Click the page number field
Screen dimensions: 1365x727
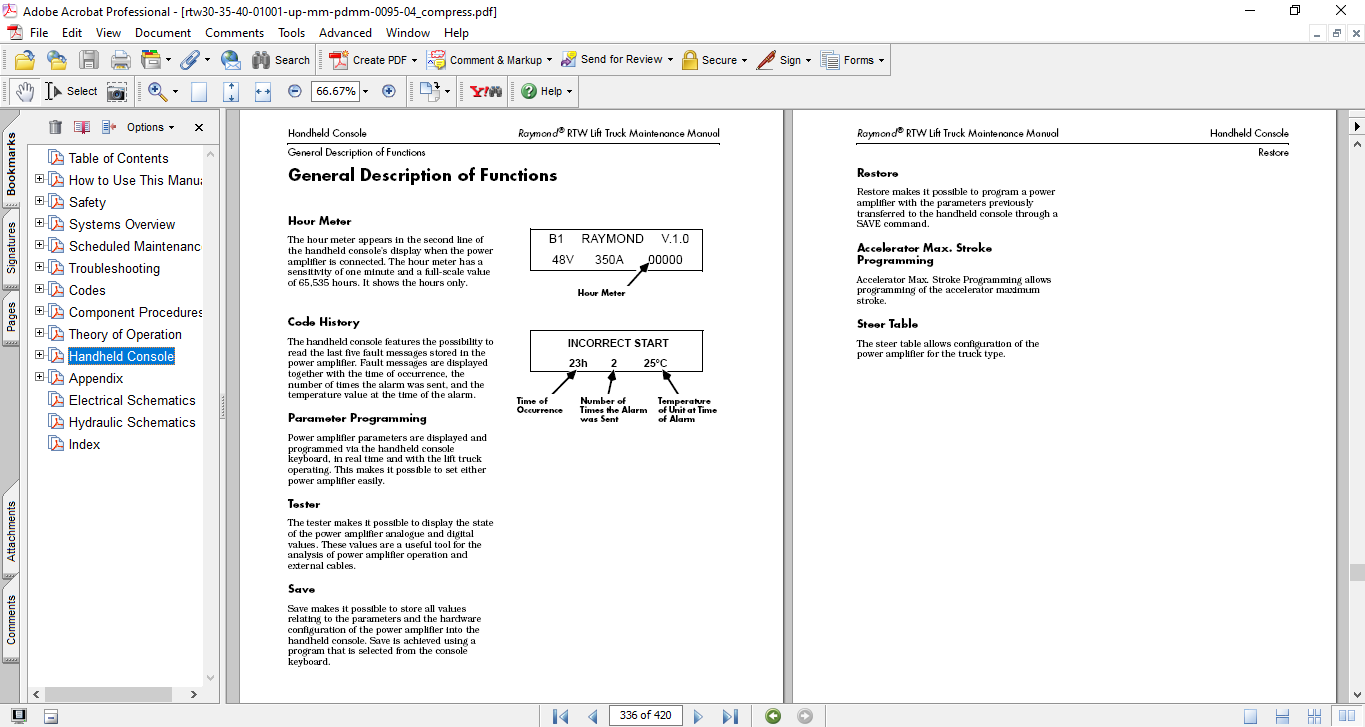point(646,716)
